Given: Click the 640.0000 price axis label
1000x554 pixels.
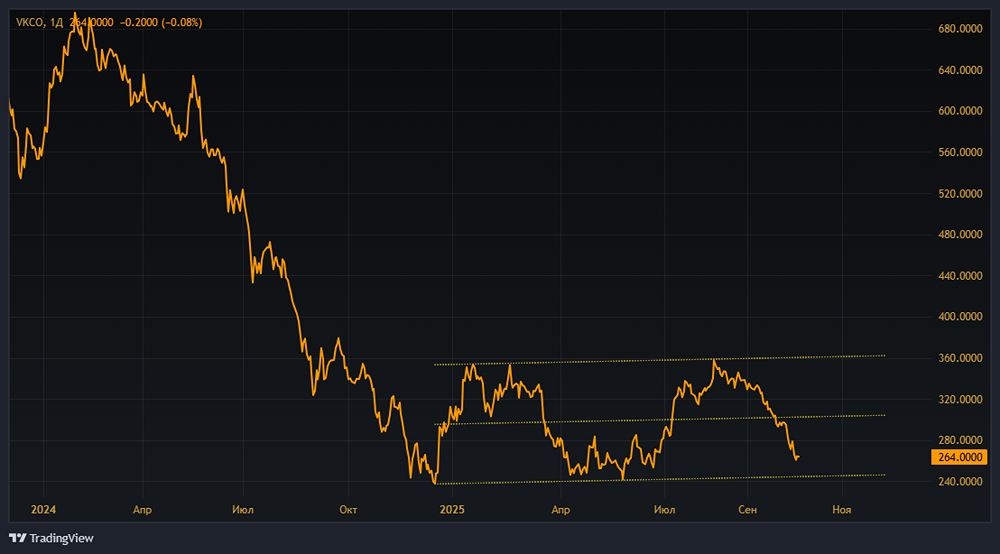Looking at the screenshot, I should pos(960,70).
